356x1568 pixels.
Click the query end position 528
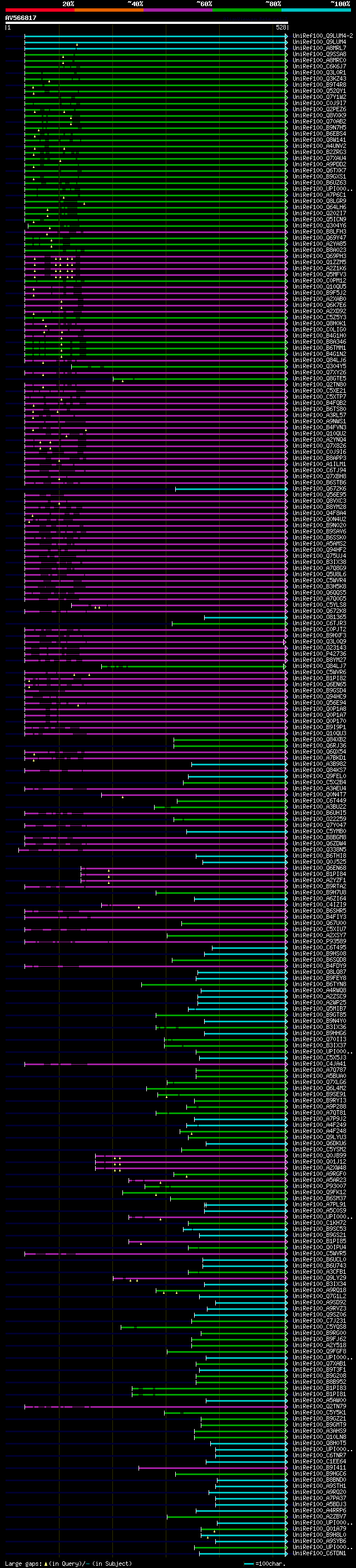pos(281,27)
